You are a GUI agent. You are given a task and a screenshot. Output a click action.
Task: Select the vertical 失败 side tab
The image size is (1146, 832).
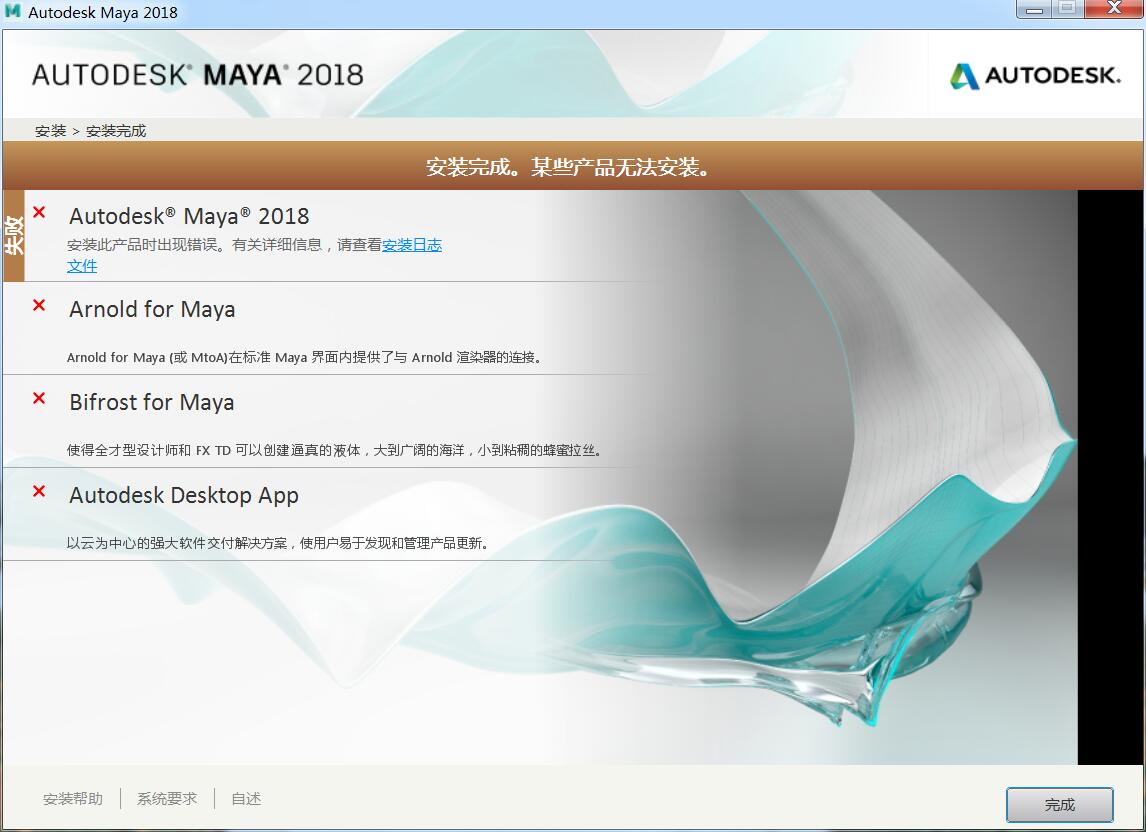click(14, 236)
